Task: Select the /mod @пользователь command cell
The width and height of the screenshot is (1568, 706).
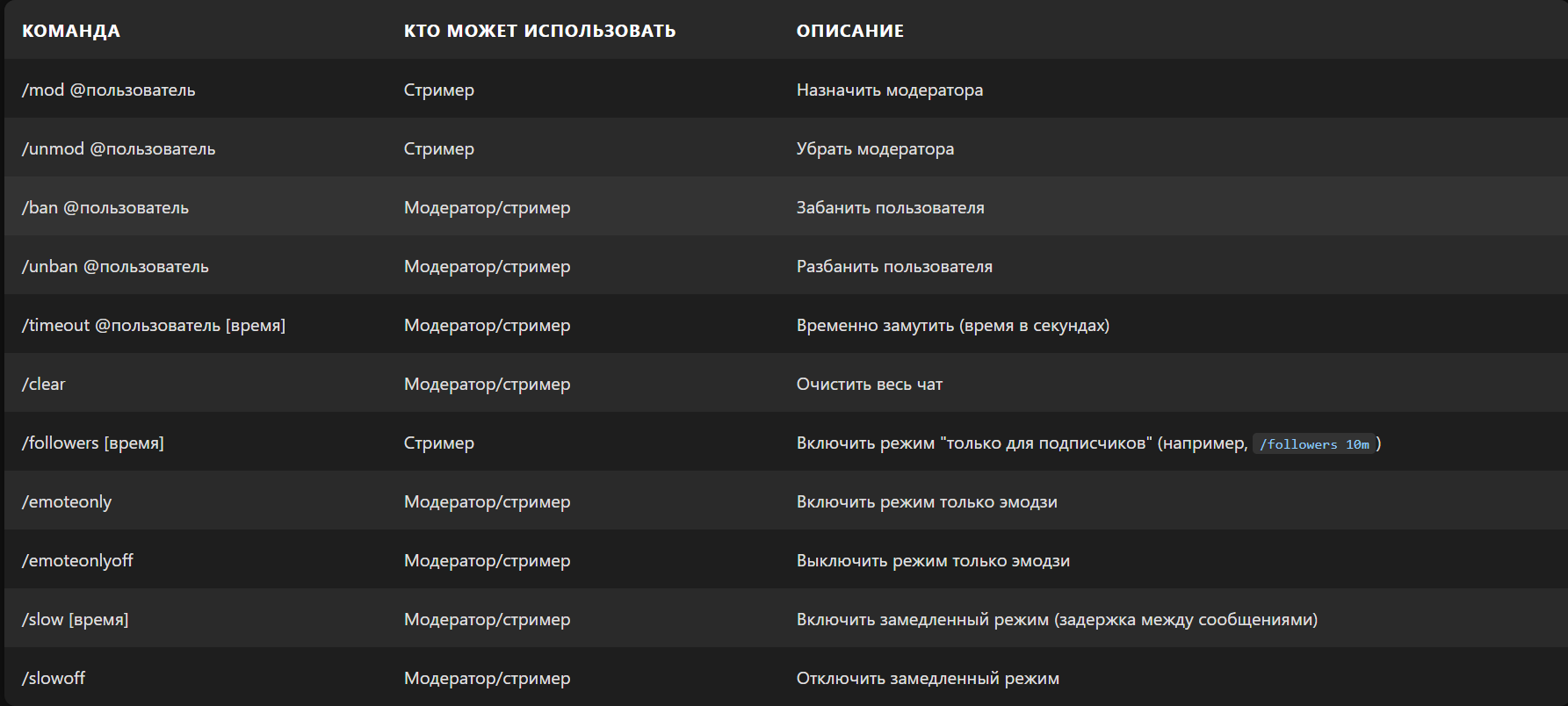Action: pyautogui.click(x=109, y=90)
